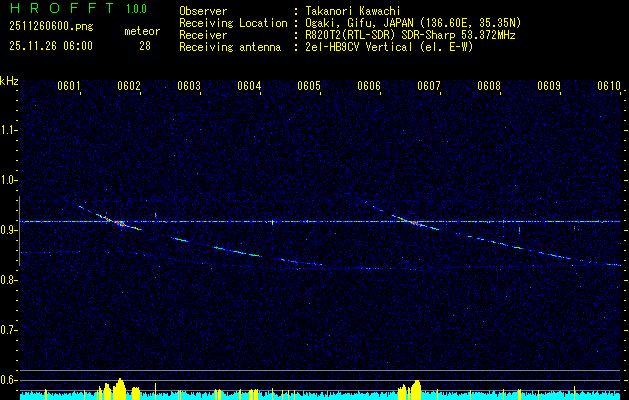Image resolution: width=629 pixels, height=400 pixels.
Task: Click the kHz axis unit label
Action: (9, 80)
